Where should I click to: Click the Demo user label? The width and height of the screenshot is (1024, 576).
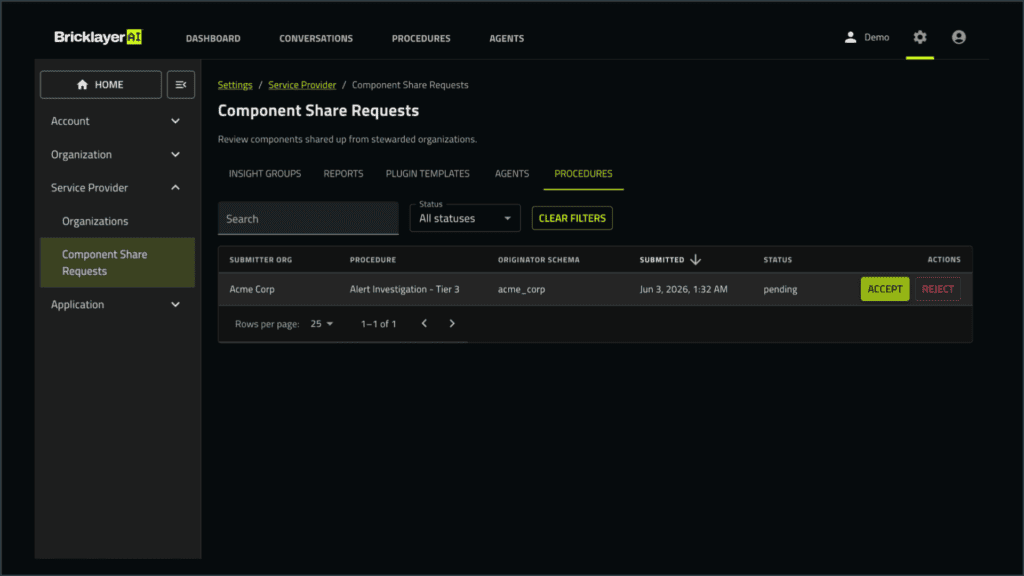click(876, 37)
